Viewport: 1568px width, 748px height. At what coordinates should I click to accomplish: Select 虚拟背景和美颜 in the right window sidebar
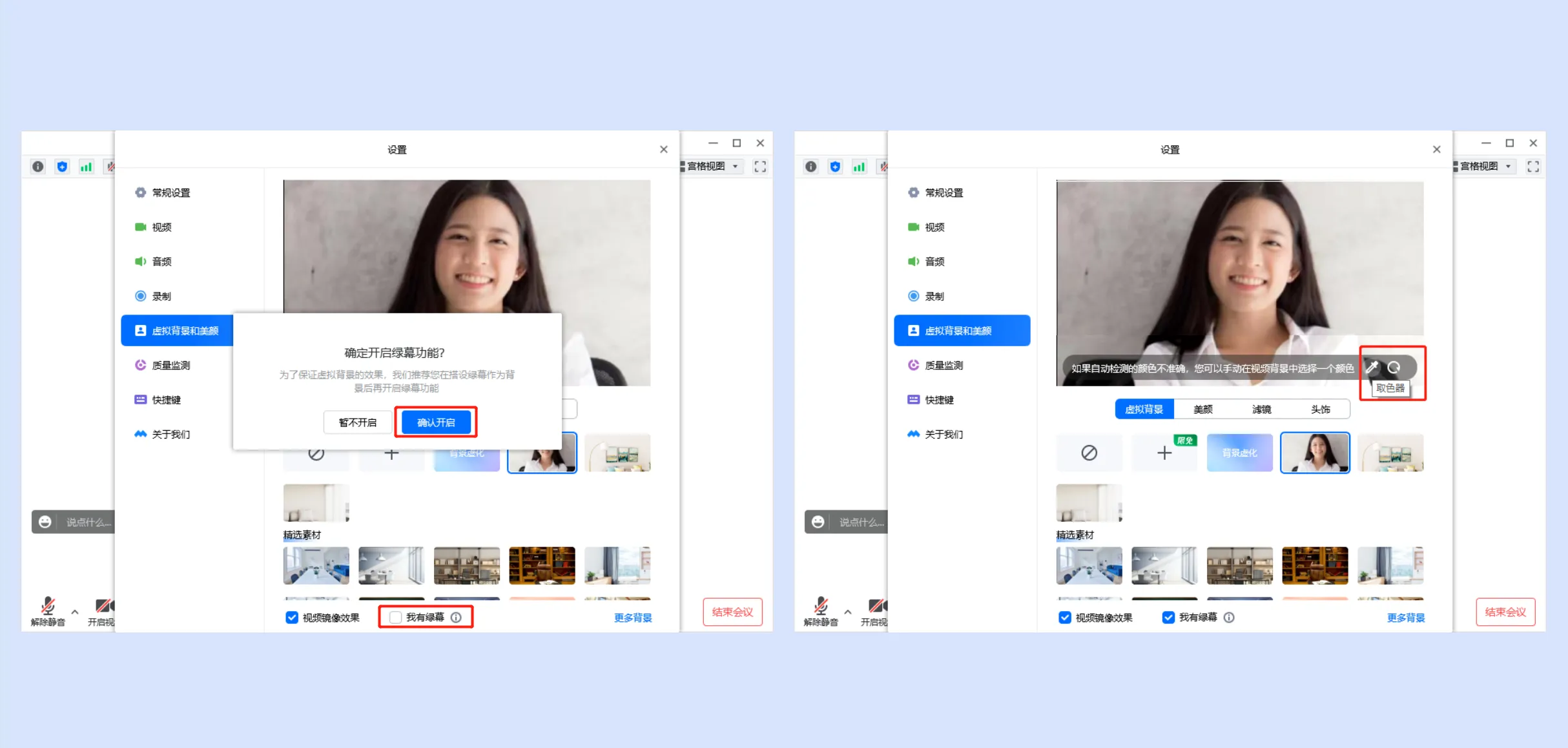click(x=962, y=331)
